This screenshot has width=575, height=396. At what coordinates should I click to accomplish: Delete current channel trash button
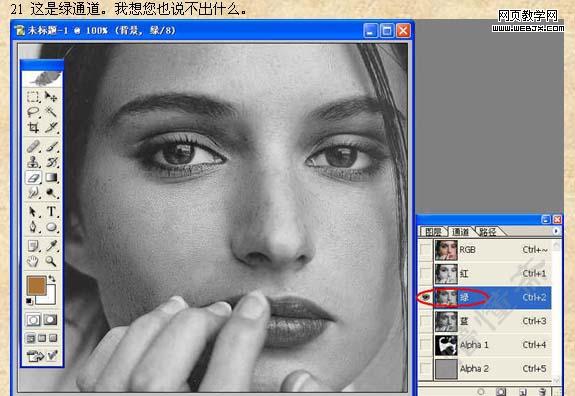543,392
